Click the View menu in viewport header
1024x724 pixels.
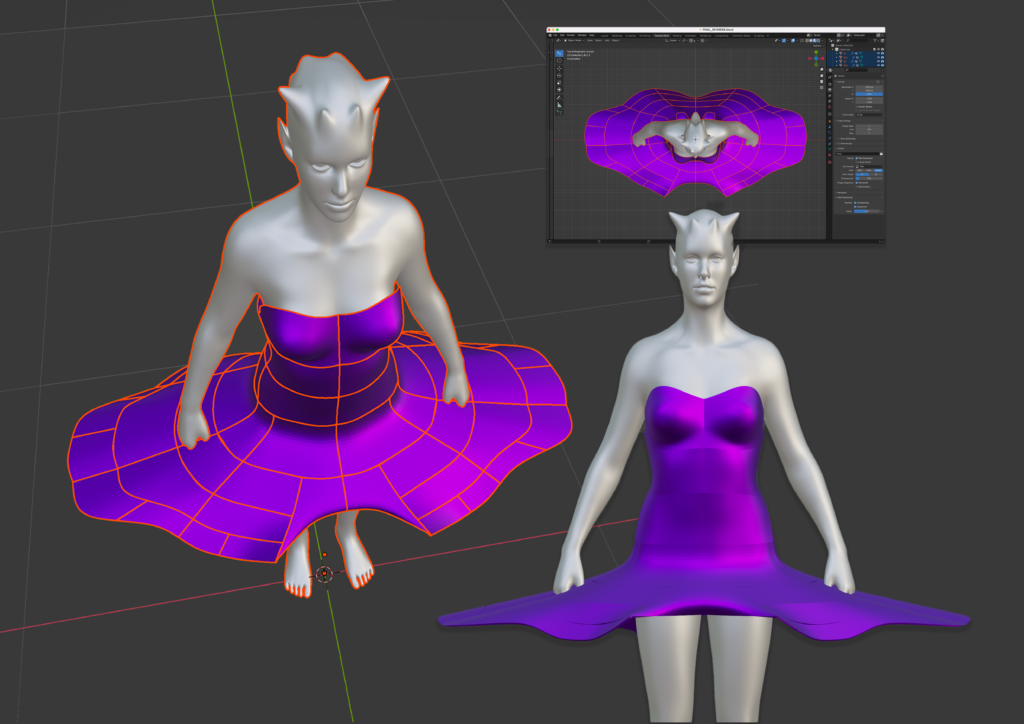(x=590, y=40)
